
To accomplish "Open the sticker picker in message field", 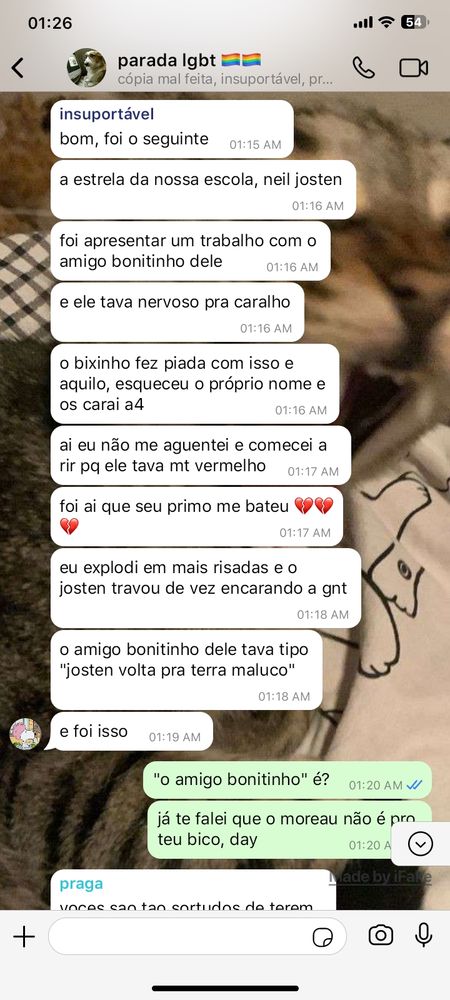I will [323, 937].
